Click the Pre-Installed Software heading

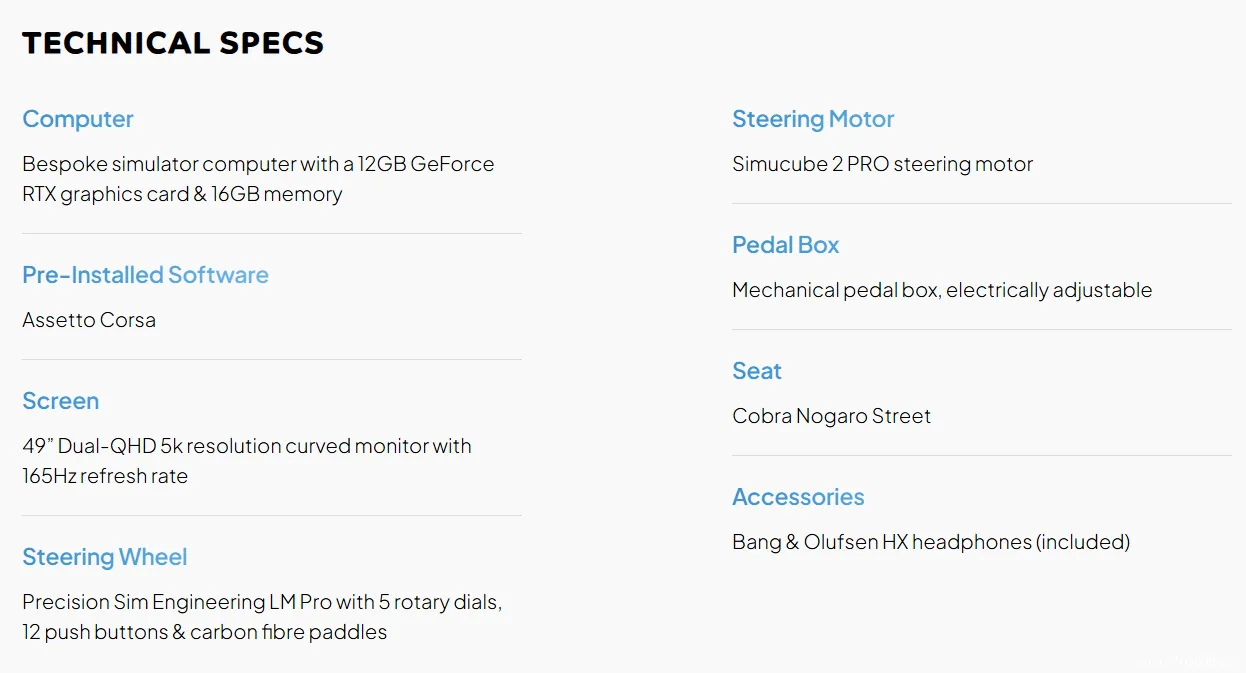tap(146, 275)
